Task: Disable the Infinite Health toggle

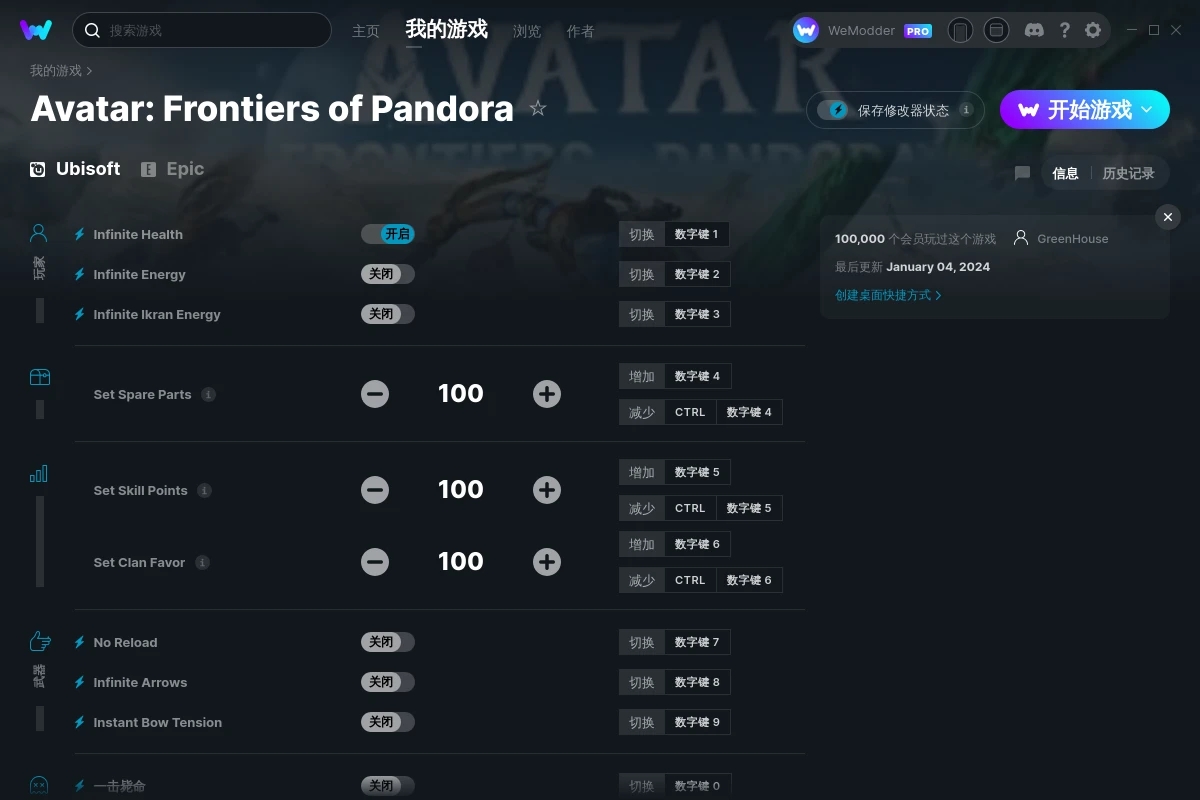Action: click(x=388, y=234)
